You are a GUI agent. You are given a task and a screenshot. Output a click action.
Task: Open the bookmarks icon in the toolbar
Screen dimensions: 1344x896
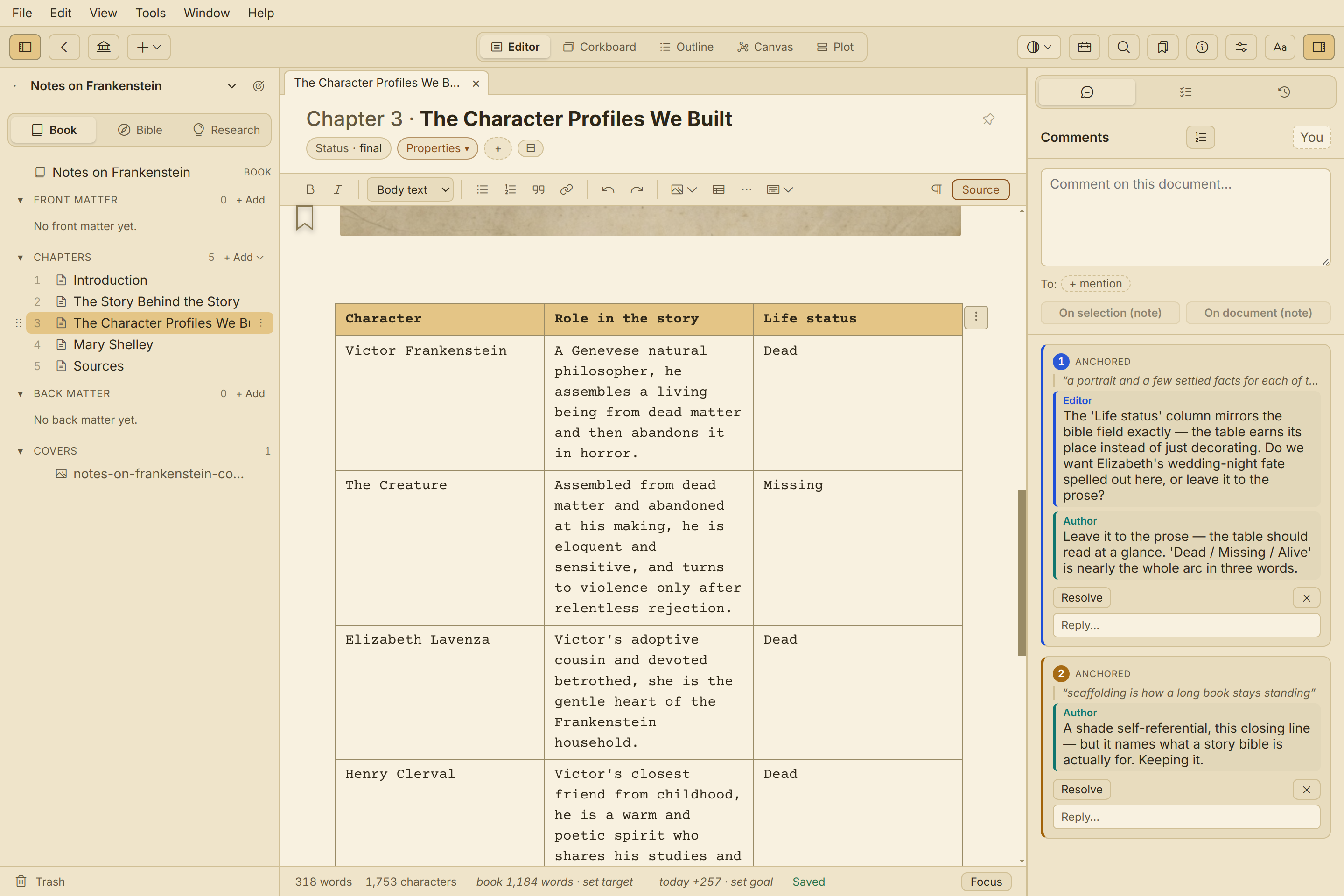tap(1163, 47)
